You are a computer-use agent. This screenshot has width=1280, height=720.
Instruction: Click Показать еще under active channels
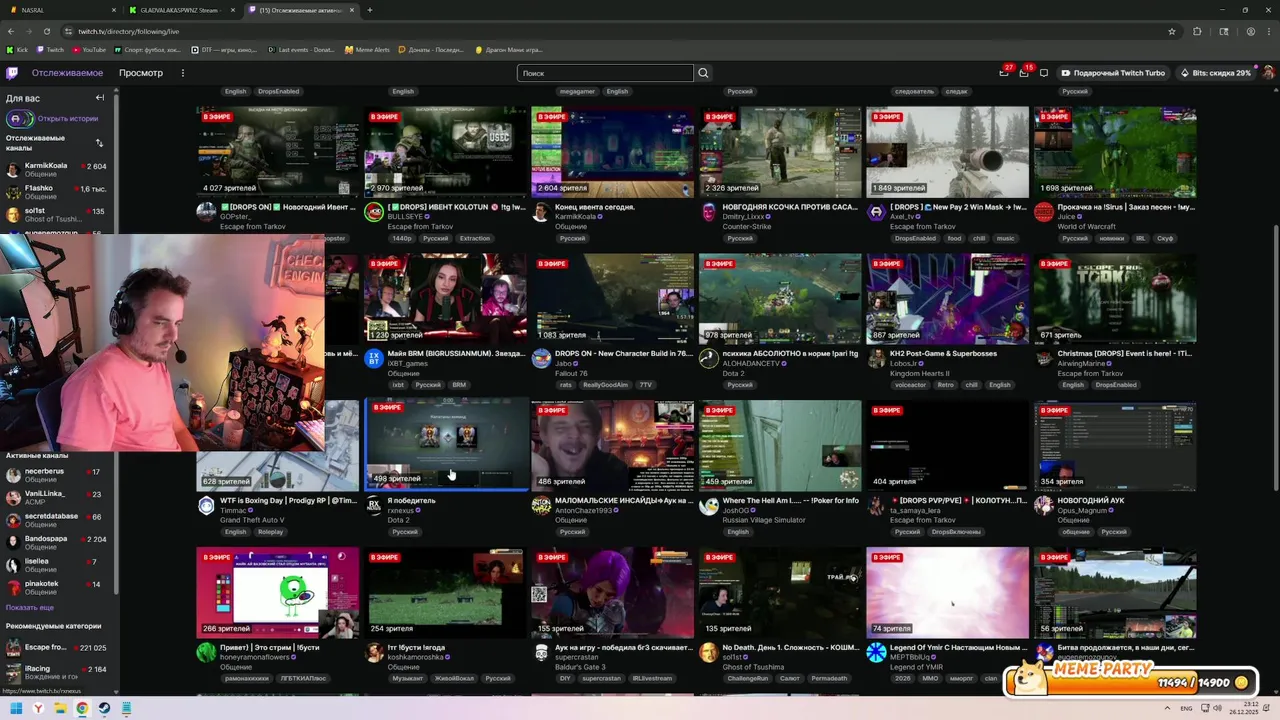(x=30, y=607)
